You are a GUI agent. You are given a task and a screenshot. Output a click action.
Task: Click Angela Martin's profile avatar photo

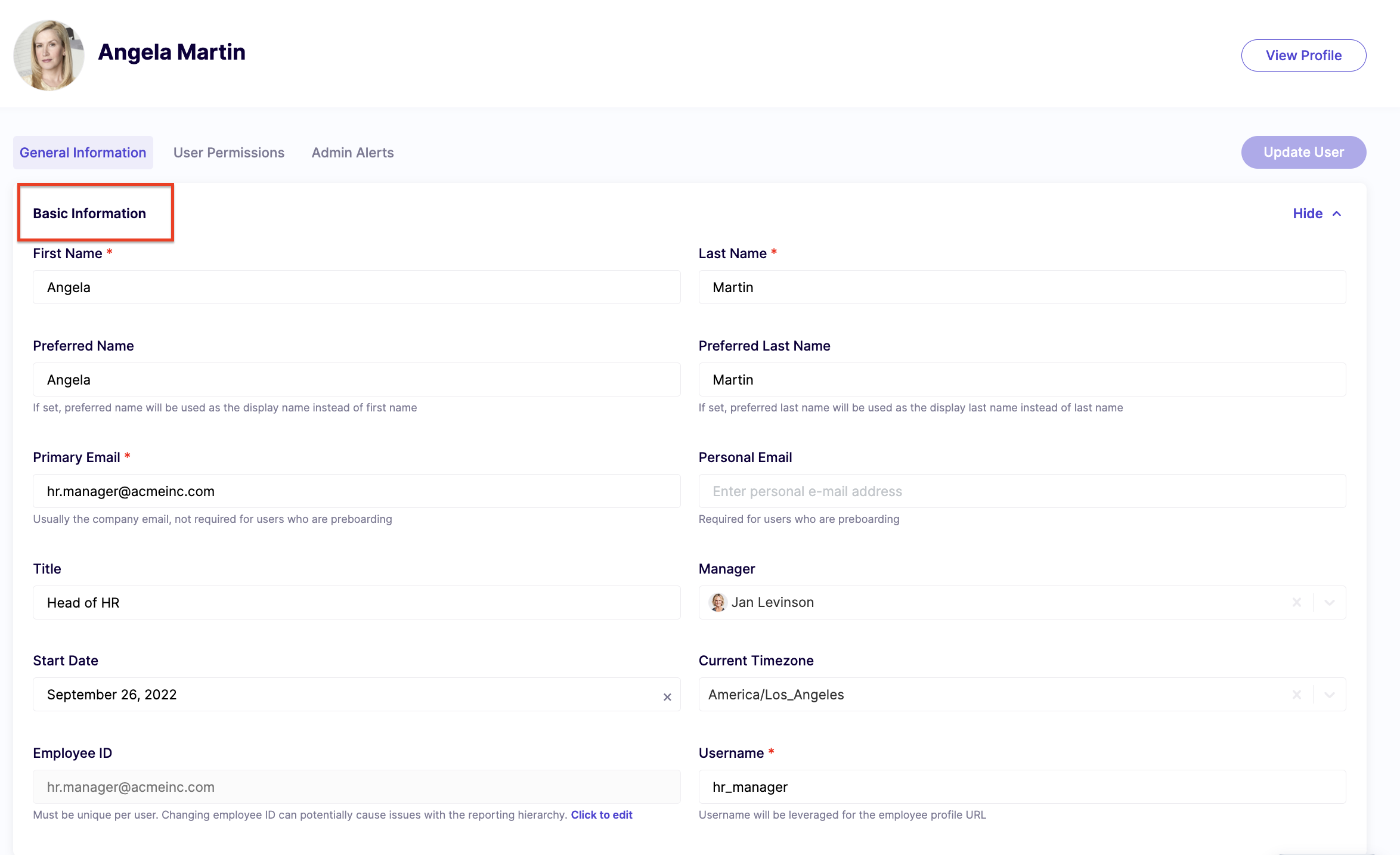pyautogui.click(x=49, y=55)
